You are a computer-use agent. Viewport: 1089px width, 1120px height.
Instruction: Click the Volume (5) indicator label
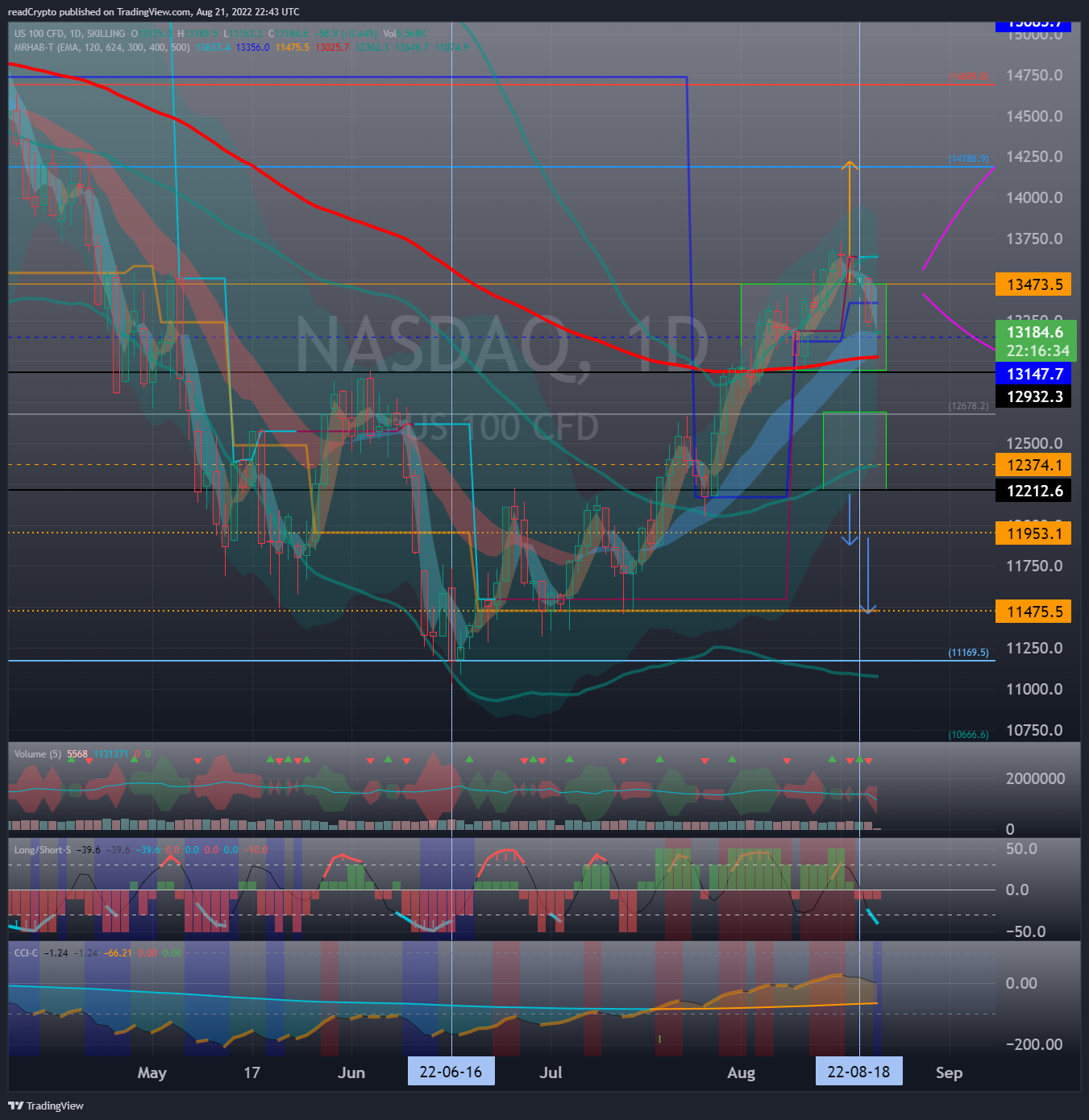coord(37,754)
